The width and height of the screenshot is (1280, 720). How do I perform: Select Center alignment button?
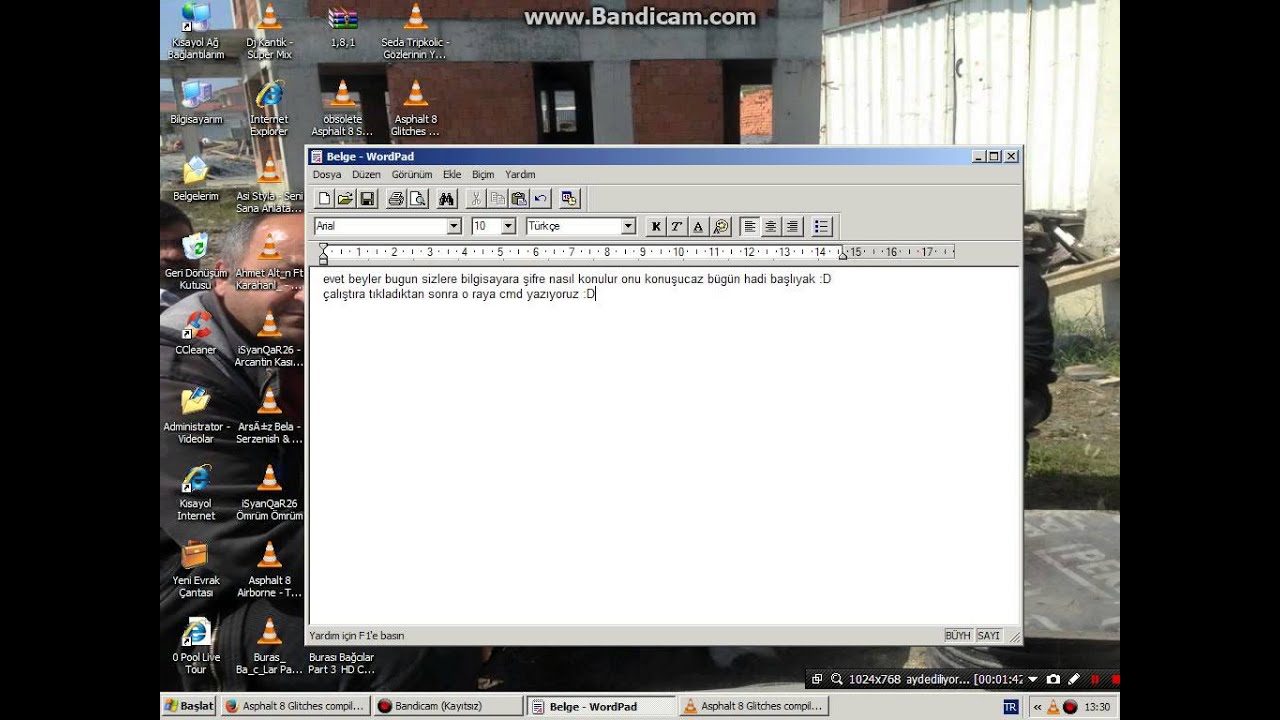[771, 227]
